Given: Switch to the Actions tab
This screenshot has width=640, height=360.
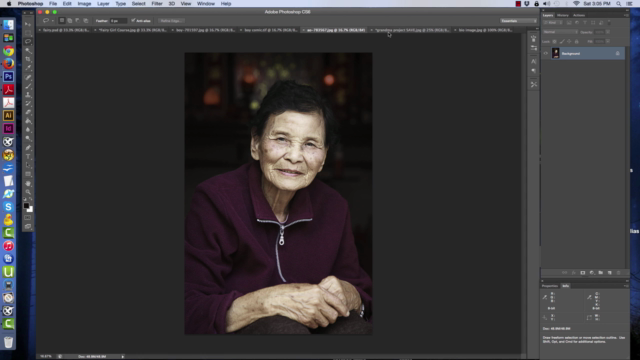Looking at the screenshot, I should 579,16.
